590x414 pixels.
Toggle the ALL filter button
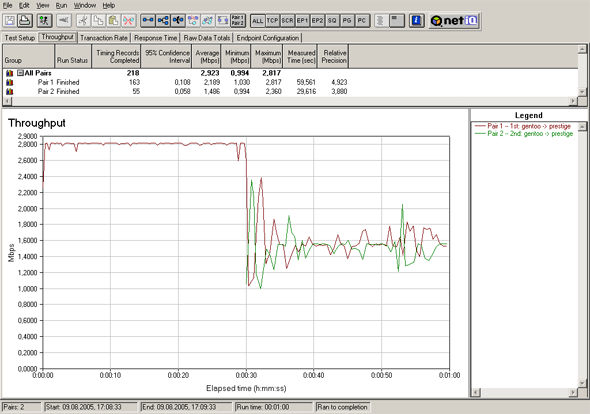point(258,21)
